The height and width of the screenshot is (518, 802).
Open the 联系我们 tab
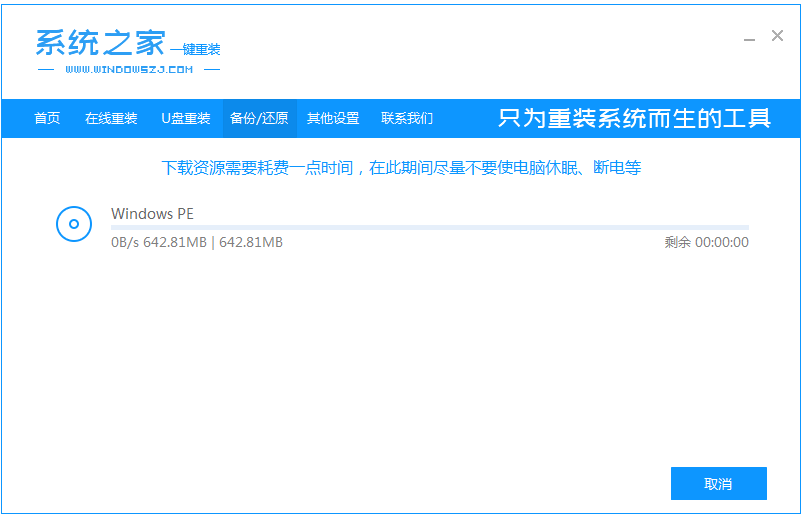[x=407, y=118]
